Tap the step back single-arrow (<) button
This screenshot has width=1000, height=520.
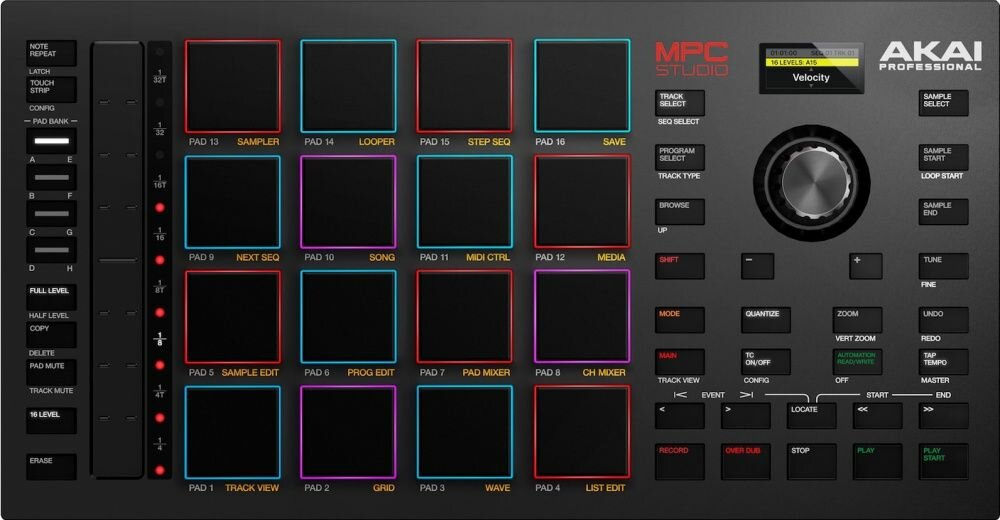click(680, 416)
